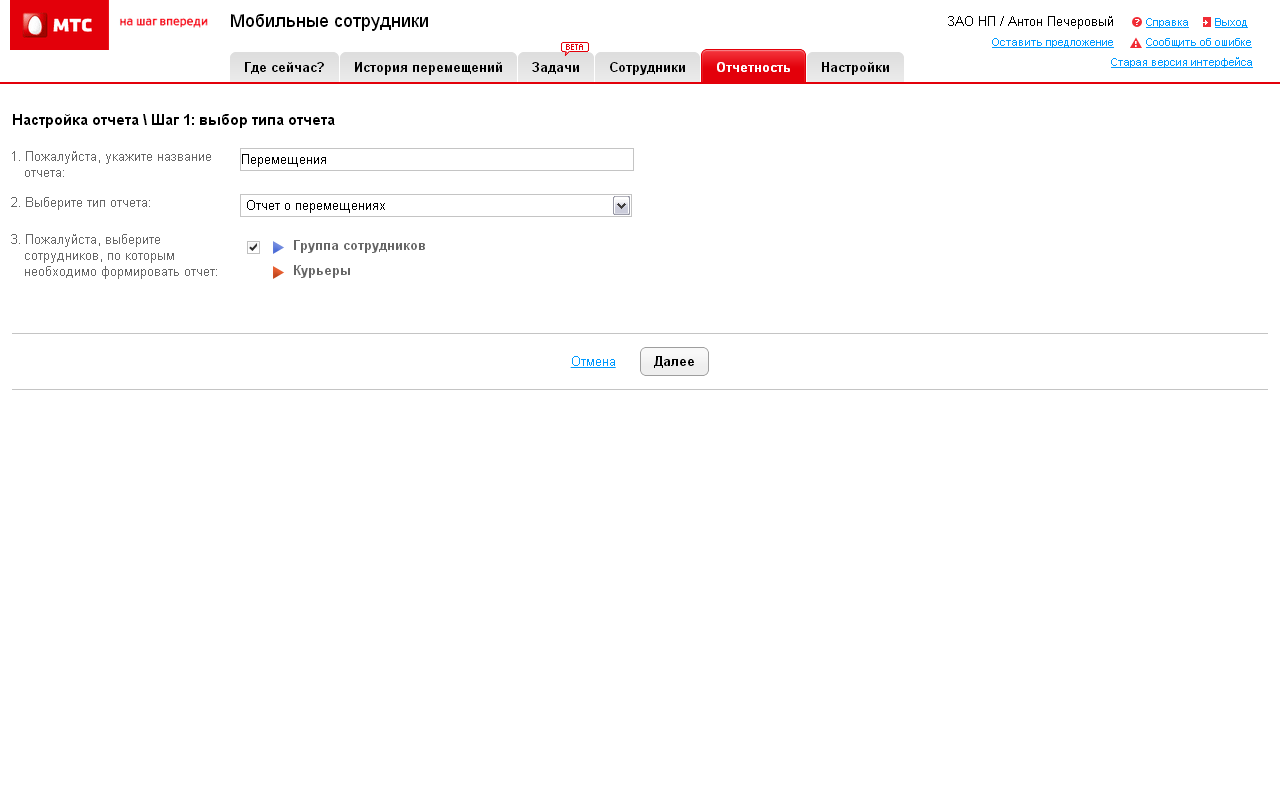Click the BETA badge above Задачи
Viewport: 1280px width, 800px height.
(575, 47)
